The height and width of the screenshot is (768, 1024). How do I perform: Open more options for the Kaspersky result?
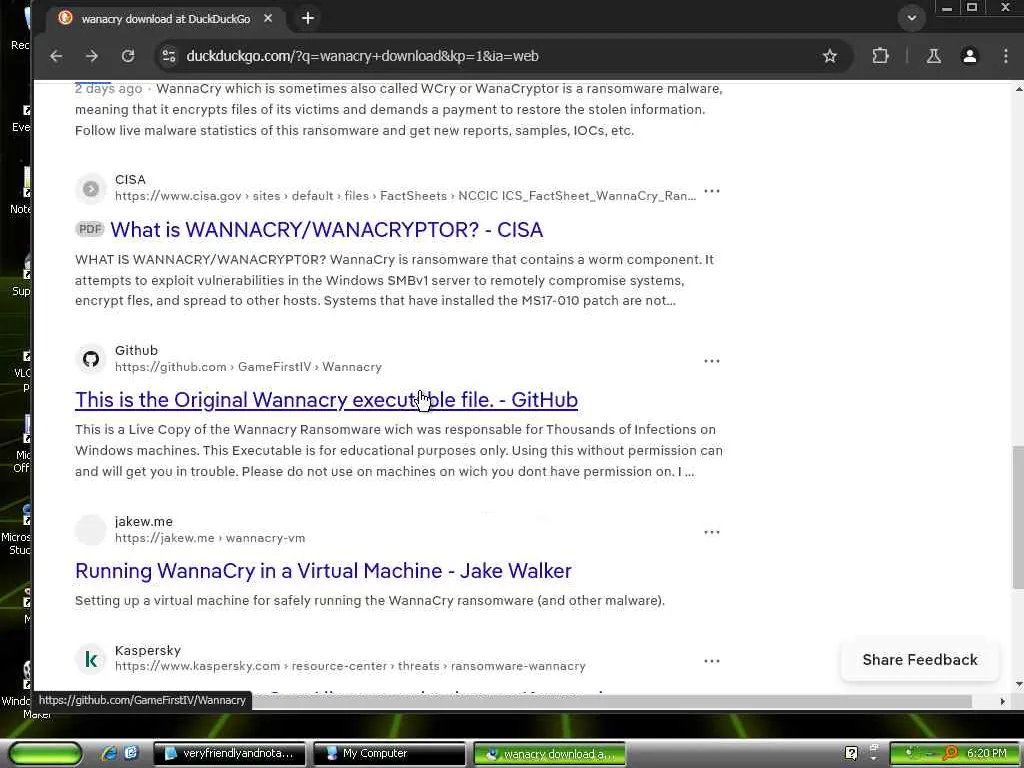[712, 660]
